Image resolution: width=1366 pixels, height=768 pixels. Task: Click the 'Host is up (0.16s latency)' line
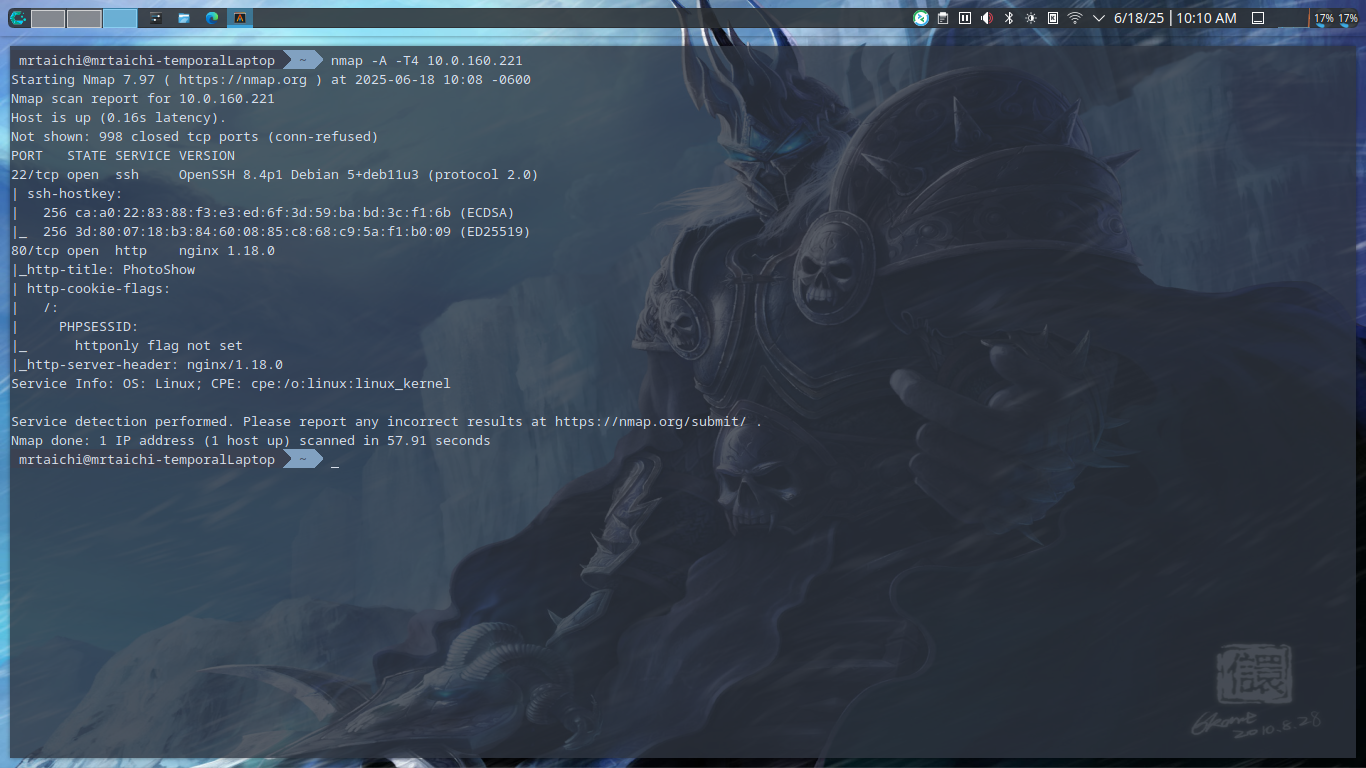tap(119, 118)
